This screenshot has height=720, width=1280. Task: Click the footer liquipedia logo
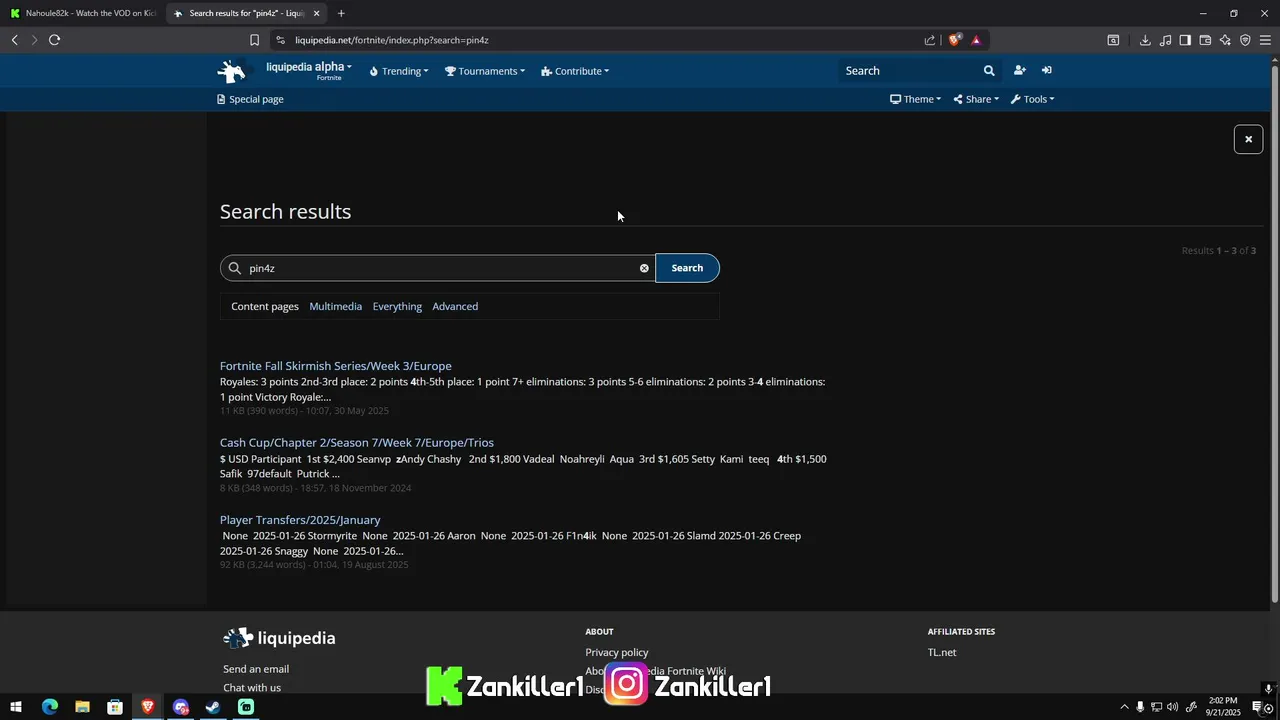pos(279,638)
